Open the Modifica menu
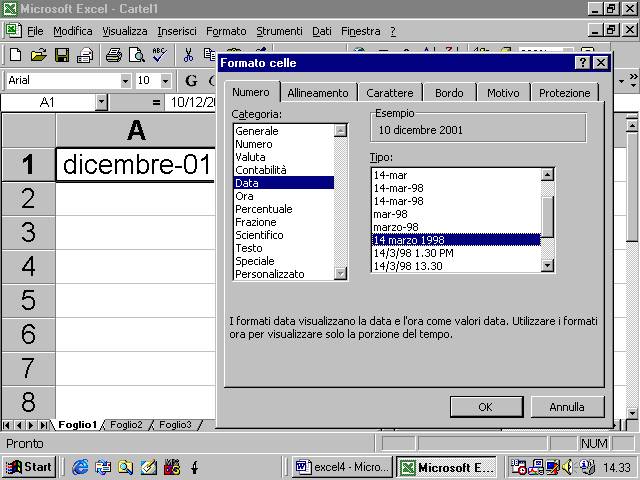This screenshot has height=480, width=640. 73,31
